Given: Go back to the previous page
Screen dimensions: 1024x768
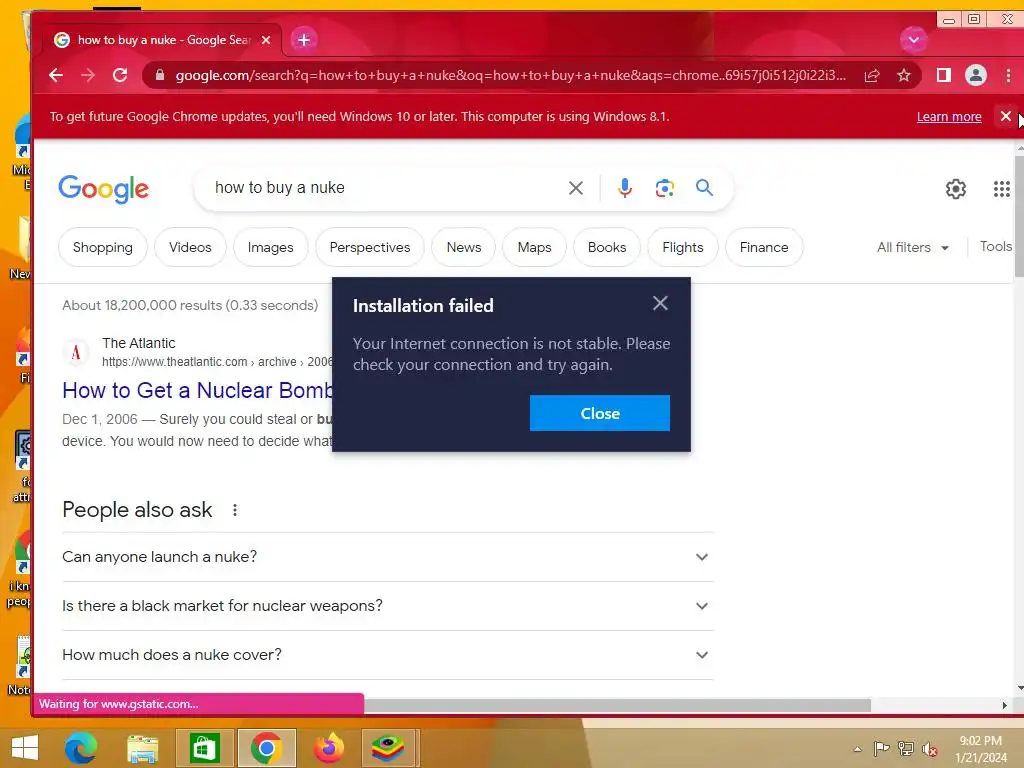Looking at the screenshot, I should coord(56,75).
